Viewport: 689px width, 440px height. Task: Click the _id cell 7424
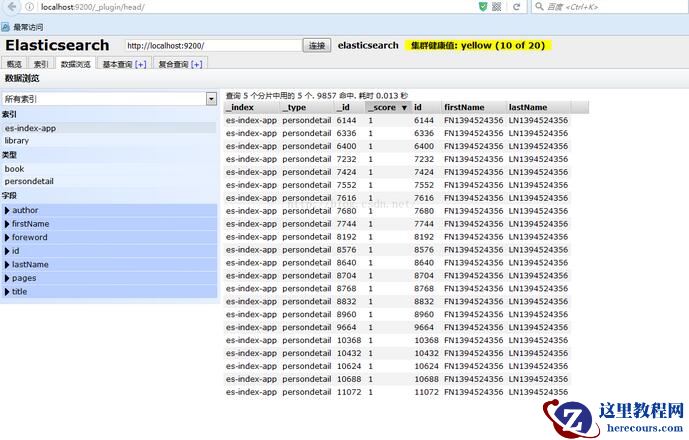(x=346, y=172)
